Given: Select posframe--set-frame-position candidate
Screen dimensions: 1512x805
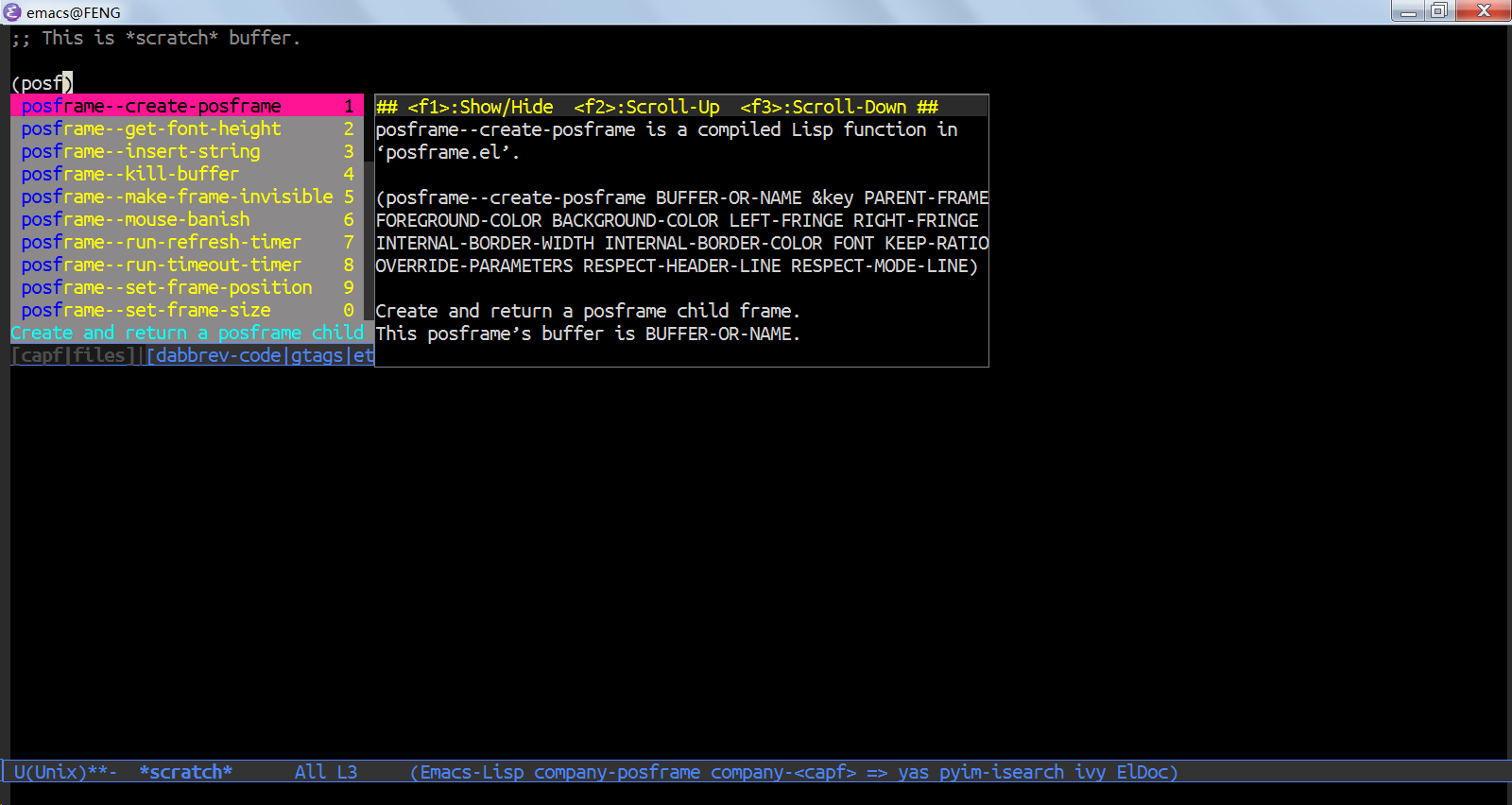Looking at the screenshot, I should pyautogui.click(x=186, y=287).
